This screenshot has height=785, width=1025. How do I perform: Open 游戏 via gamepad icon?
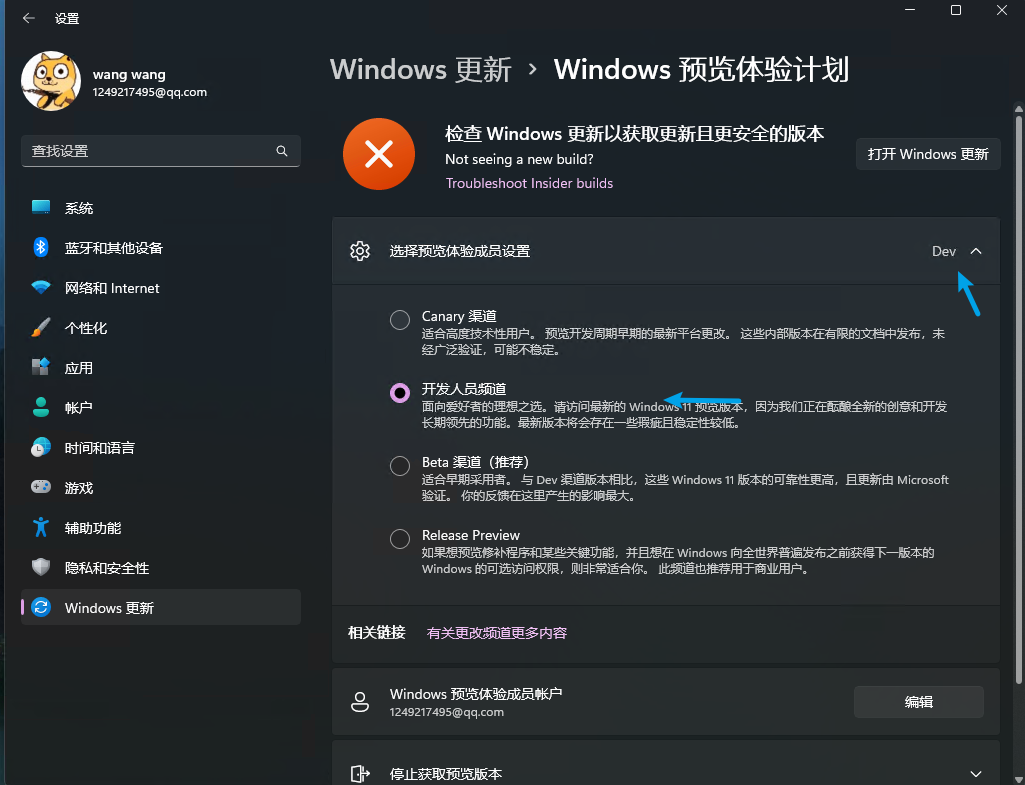tap(41, 488)
